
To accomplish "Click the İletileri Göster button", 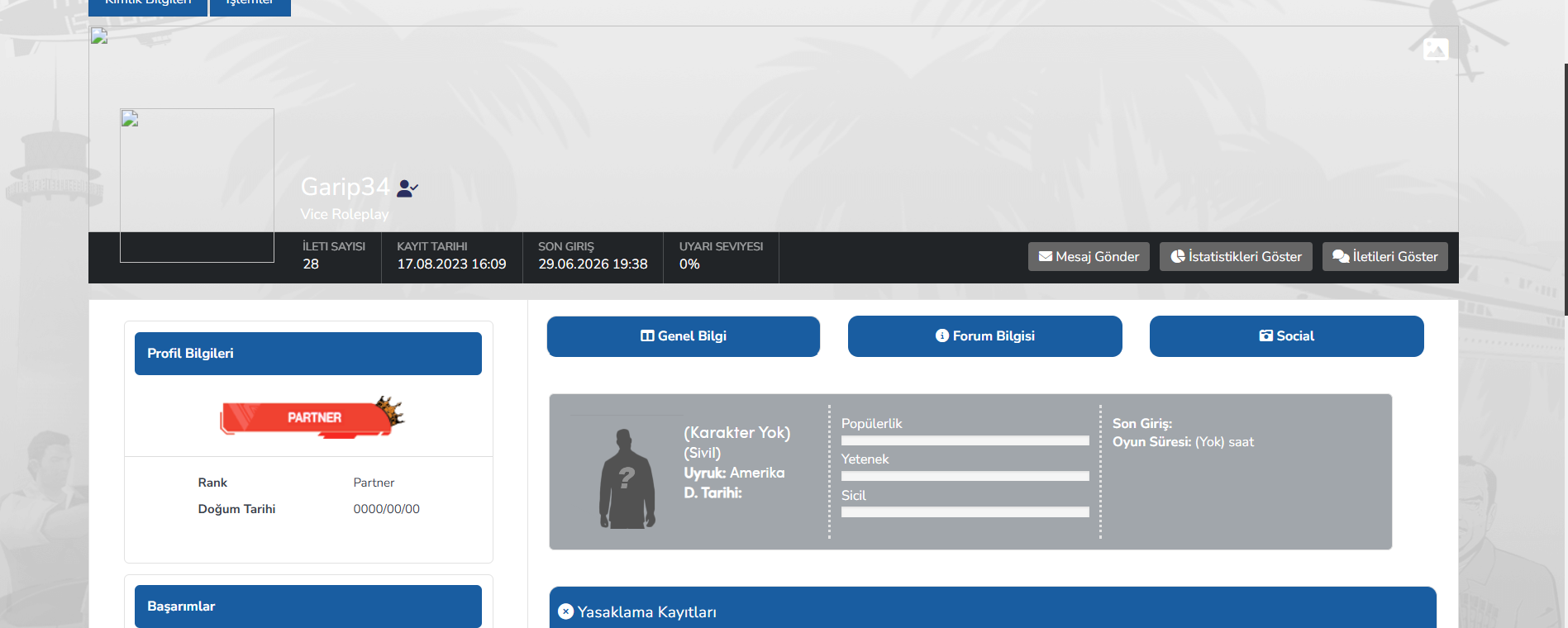I will tap(1385, 256).
